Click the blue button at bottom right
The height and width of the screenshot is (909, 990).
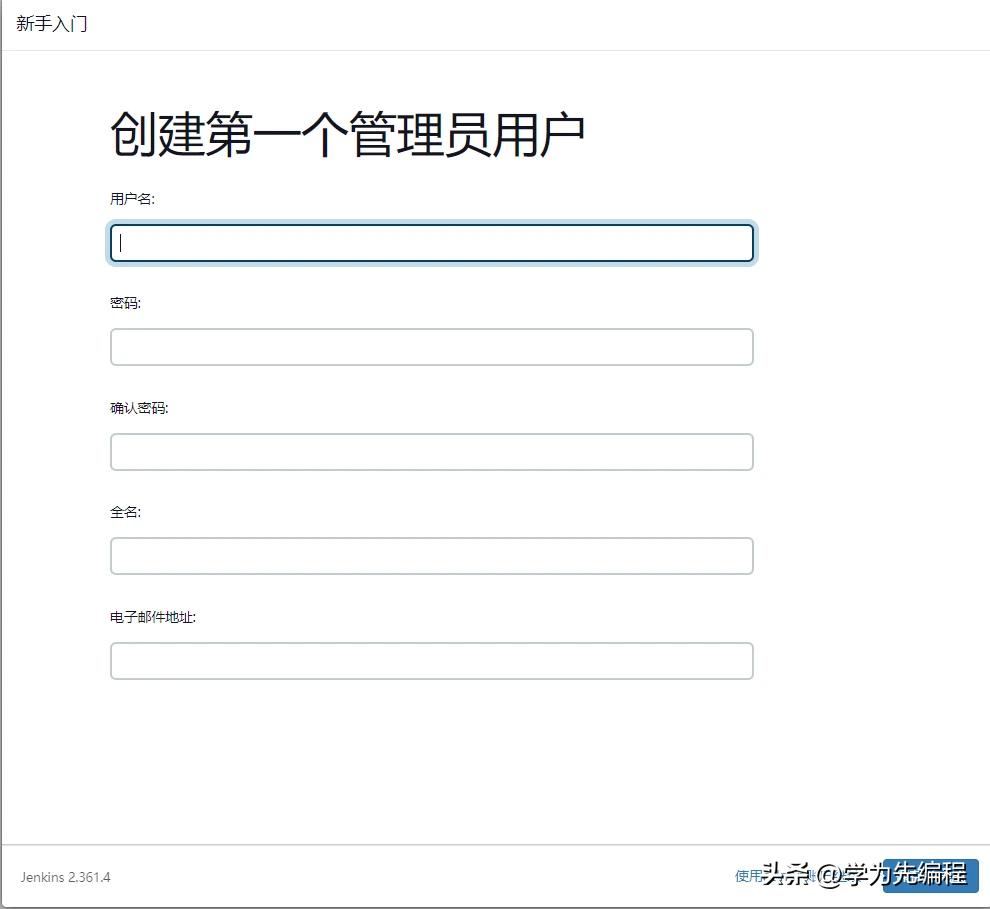[x=930, y=874]
